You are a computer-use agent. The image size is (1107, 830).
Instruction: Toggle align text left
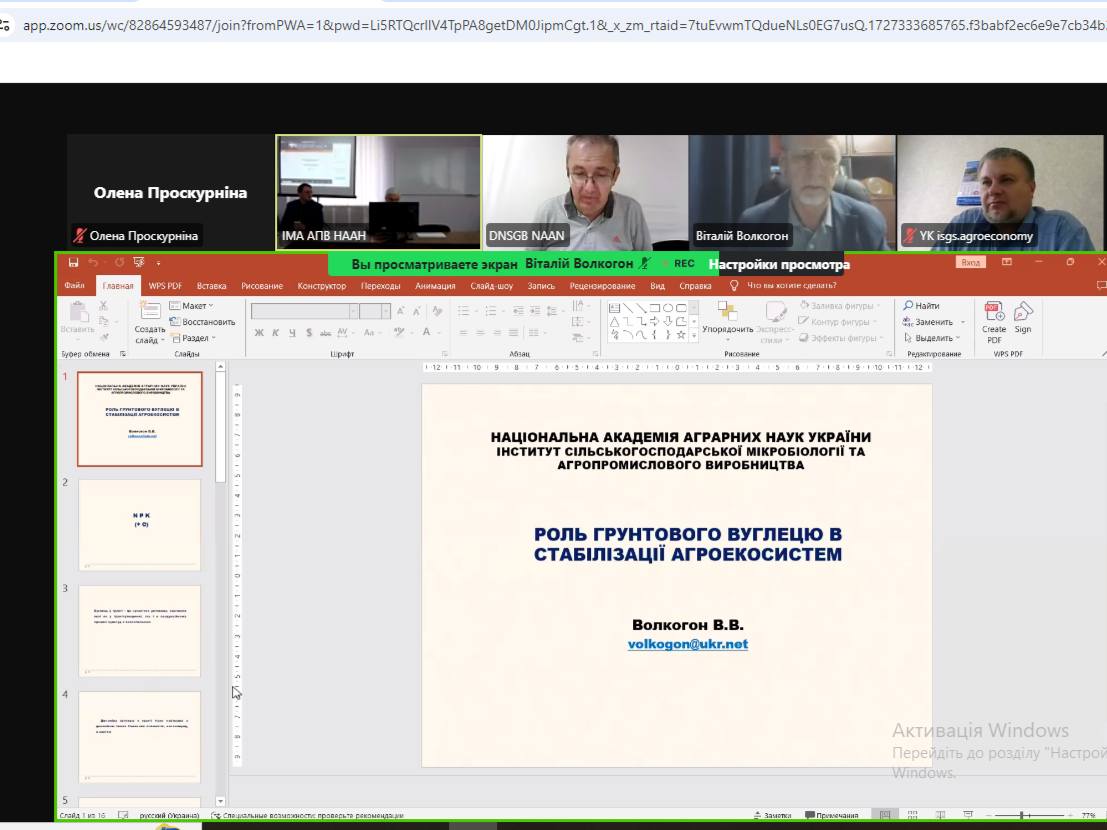pos(463,332)
